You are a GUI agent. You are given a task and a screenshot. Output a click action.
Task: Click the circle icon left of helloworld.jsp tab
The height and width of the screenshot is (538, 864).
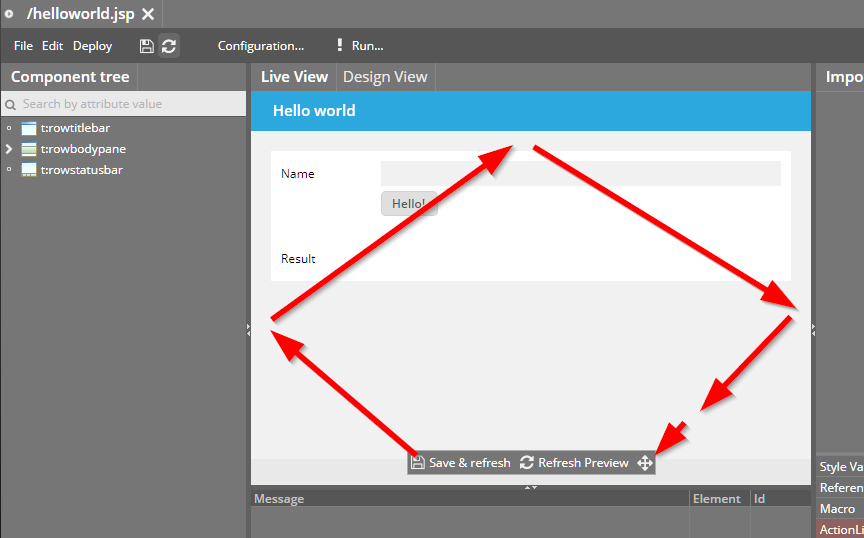pyautogui.click(x=9, y=14)
